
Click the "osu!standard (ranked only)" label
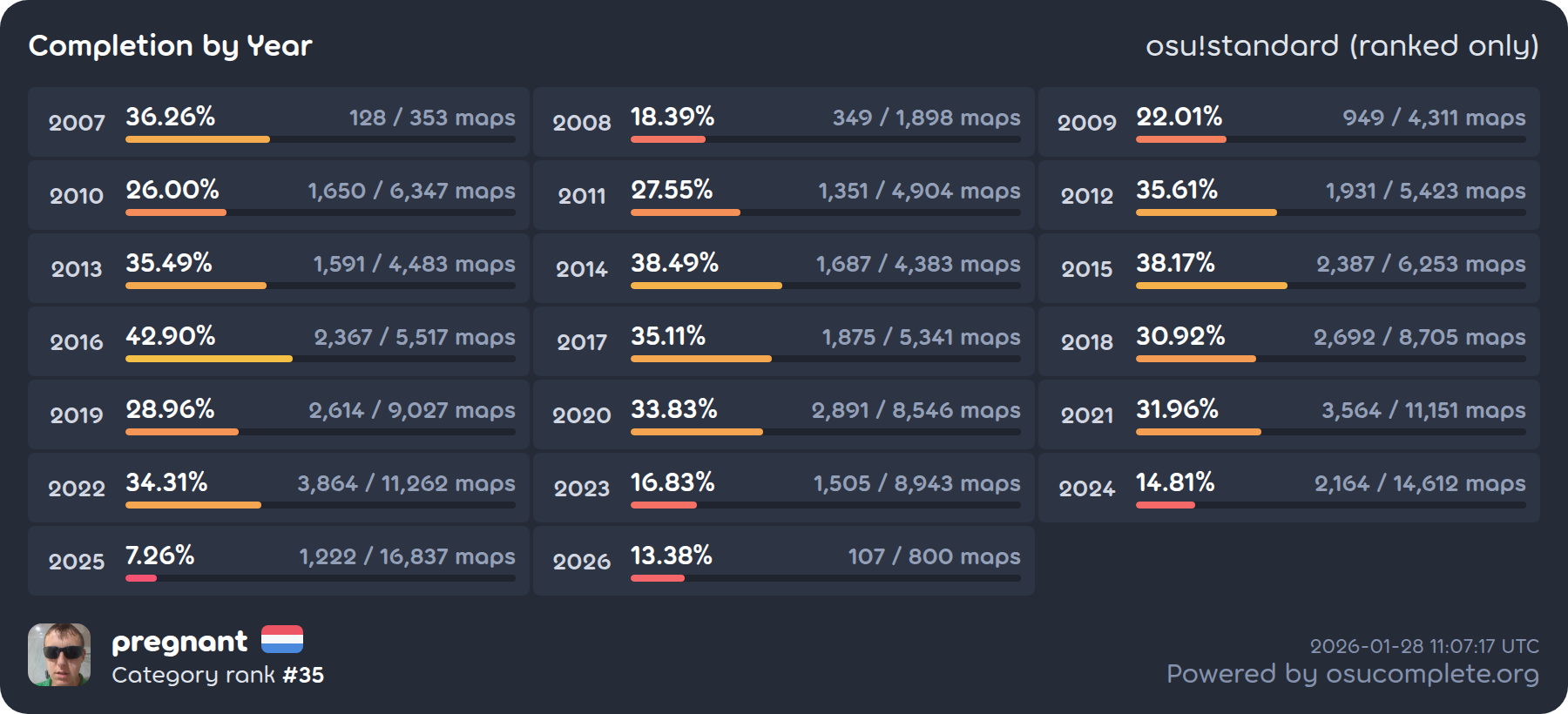(x=1342, y=45)
